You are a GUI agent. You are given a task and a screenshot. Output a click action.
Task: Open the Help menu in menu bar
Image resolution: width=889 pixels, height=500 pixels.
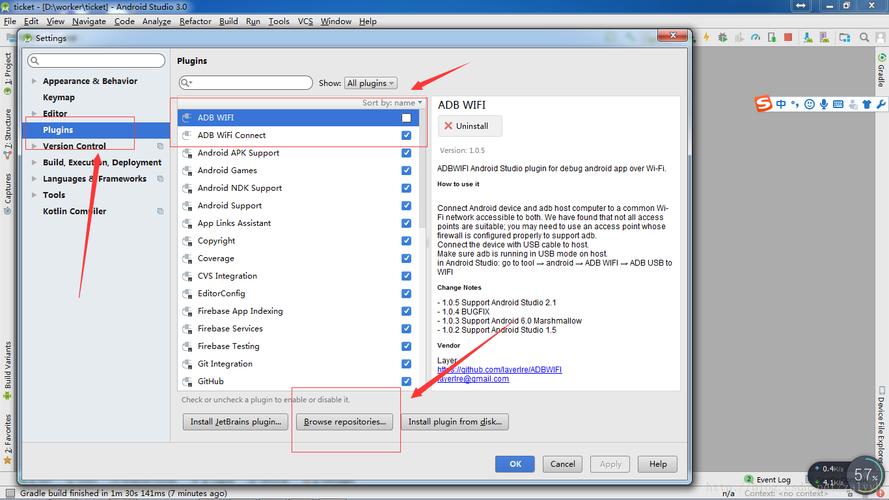(x=367, y=22)
